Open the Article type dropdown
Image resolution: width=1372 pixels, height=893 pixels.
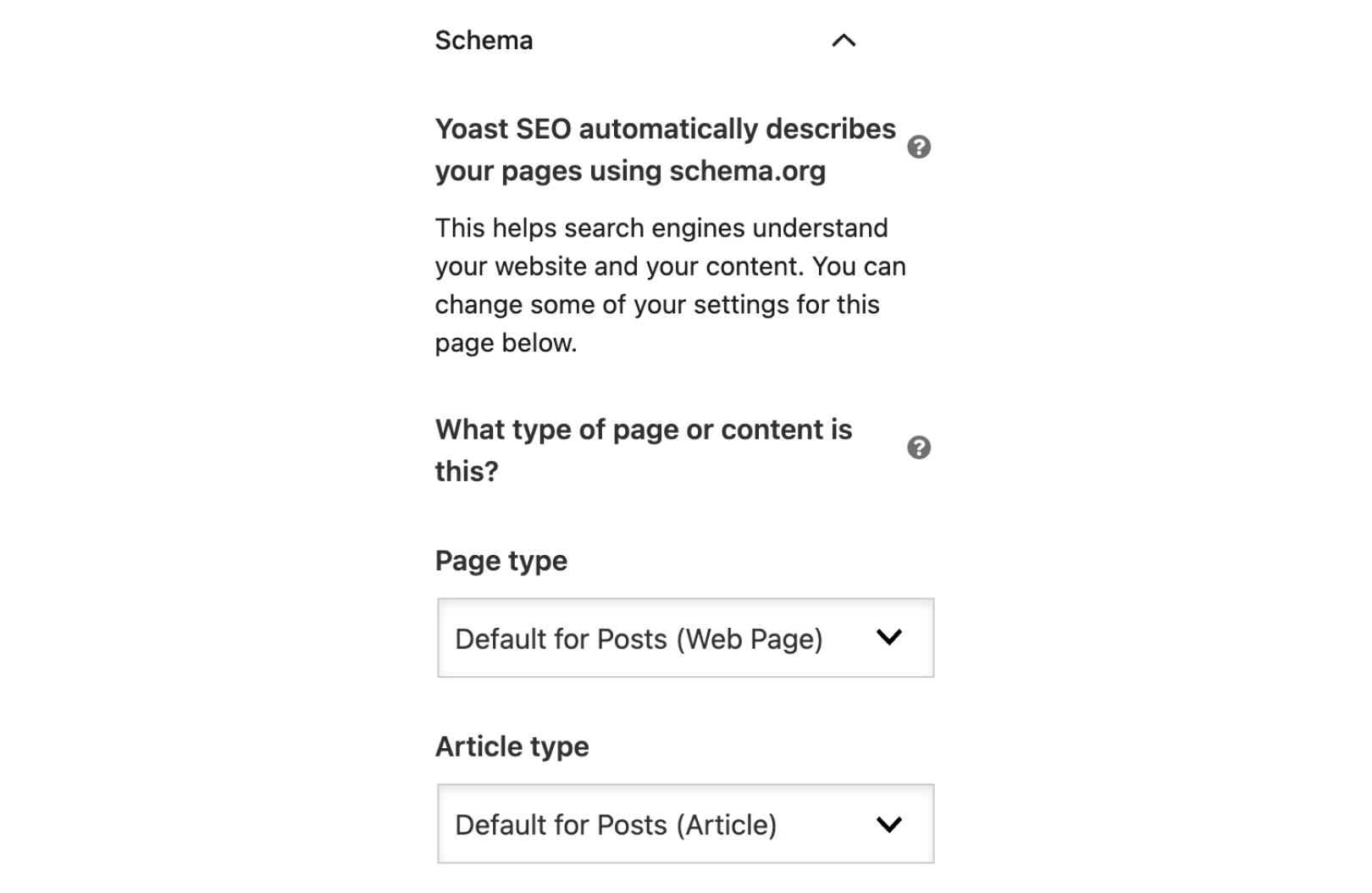(x=684, y=824)
